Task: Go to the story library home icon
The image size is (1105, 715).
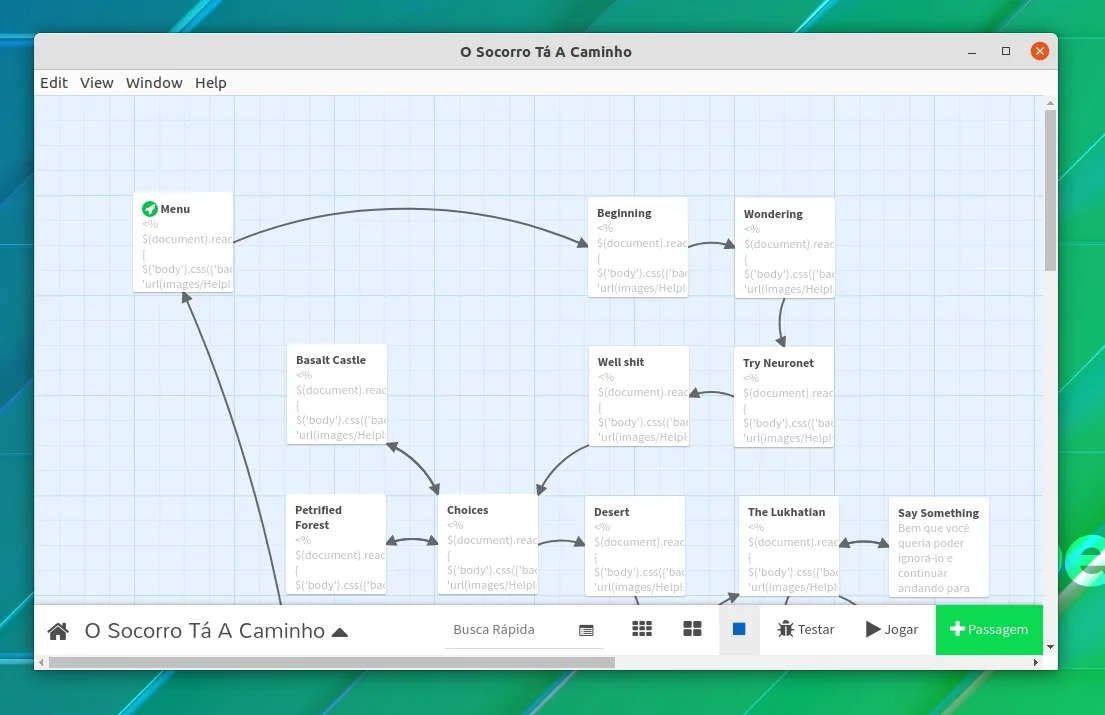Action: 58,630
